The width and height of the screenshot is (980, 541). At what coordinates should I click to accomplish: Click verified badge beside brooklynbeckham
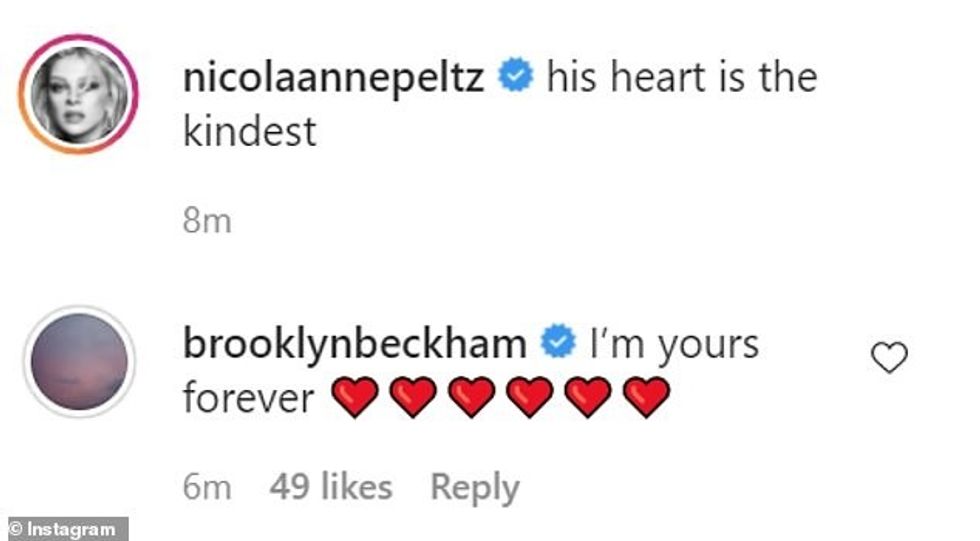pyautogui.click(x=557, y=344)
